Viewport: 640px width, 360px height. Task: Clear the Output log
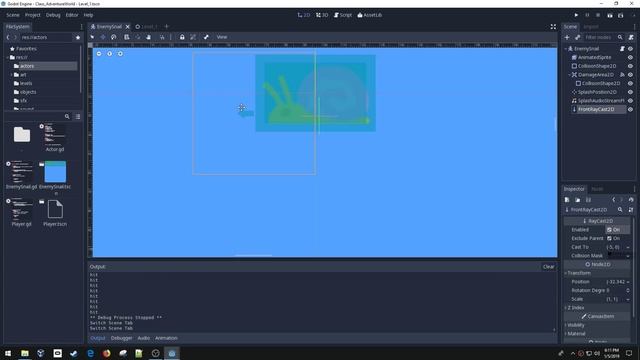point(549,267)
